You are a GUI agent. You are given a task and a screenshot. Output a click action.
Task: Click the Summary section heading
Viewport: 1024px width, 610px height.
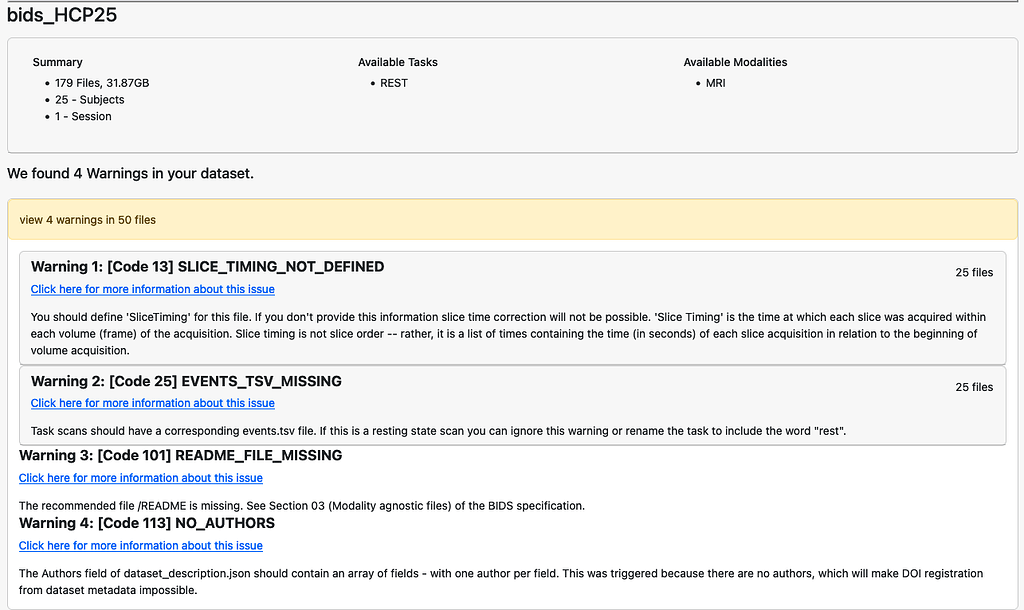(x=57, y=62)
